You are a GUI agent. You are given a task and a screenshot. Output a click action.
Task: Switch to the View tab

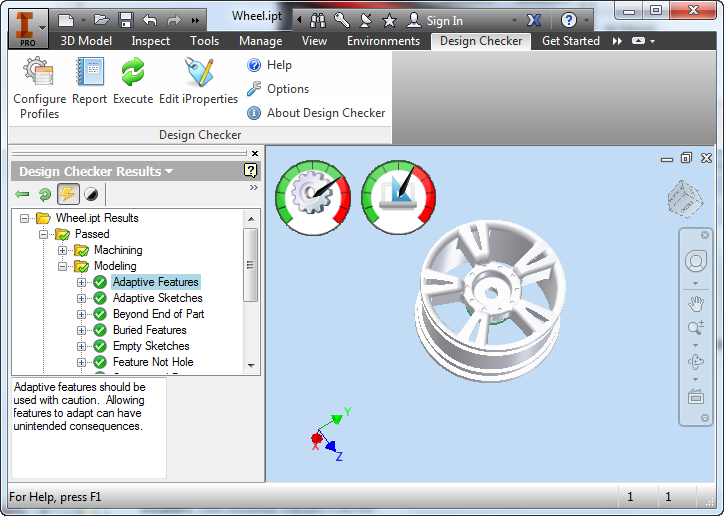click(x=314, y=41)
